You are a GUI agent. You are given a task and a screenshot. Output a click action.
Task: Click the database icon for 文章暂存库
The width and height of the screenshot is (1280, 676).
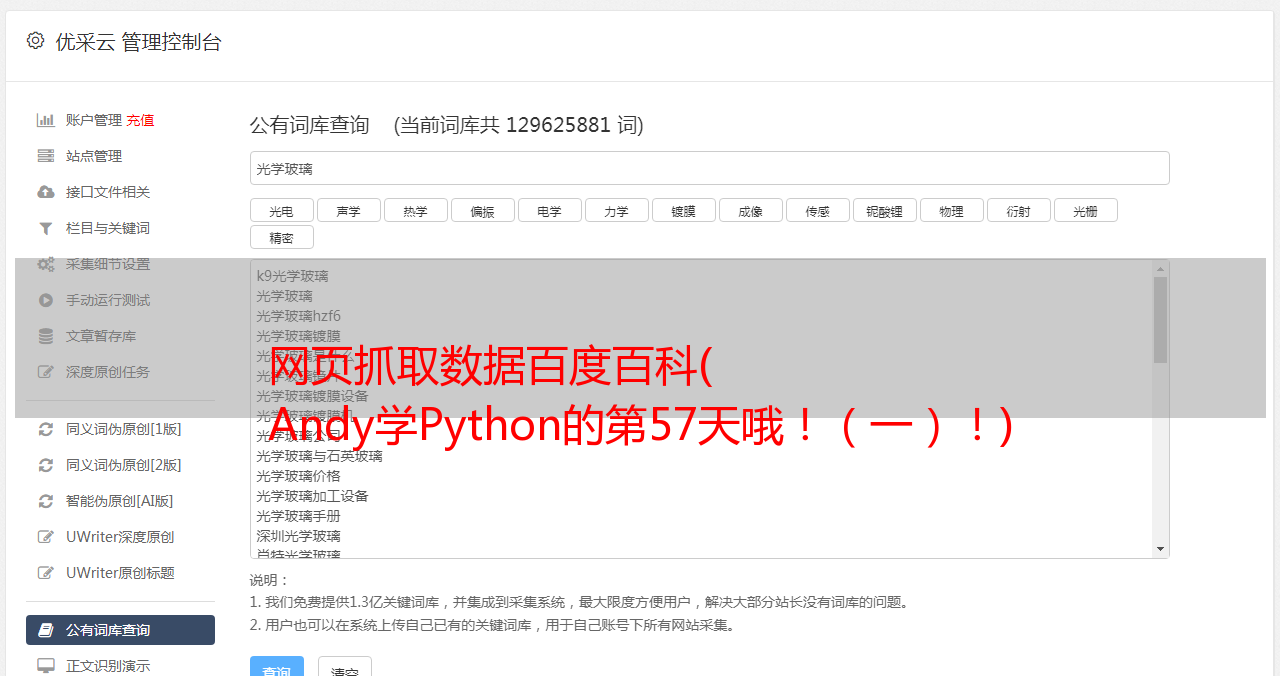click(x=46, y=336)
